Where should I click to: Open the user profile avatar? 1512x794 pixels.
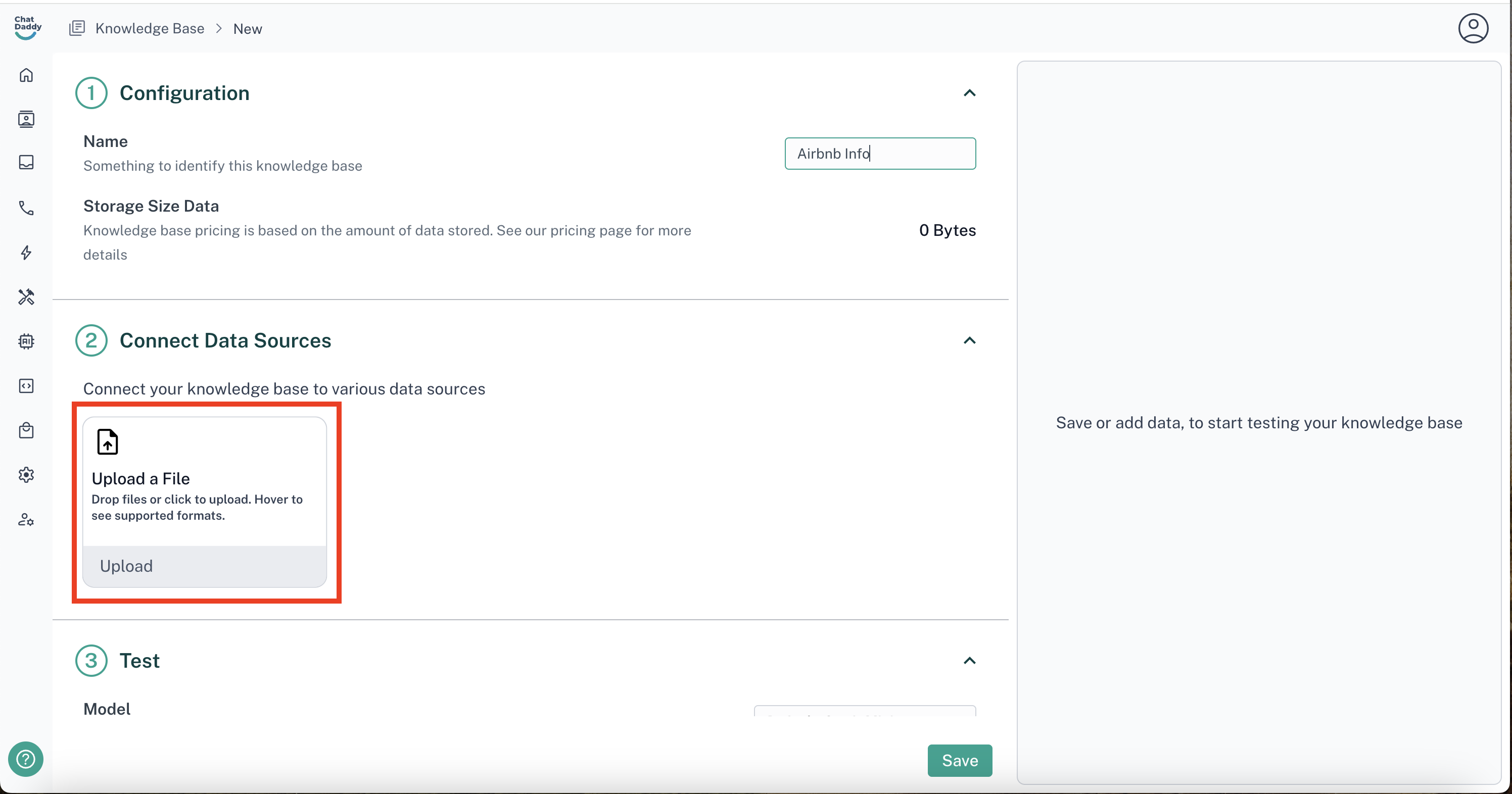(x=1473, y=28)
